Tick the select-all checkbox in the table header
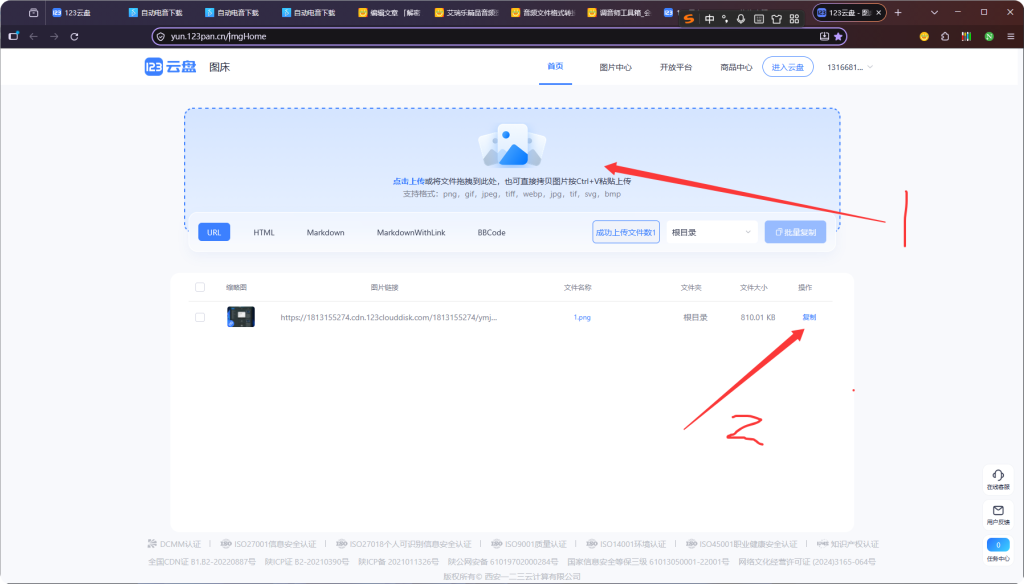Viewport: 1024px width, 584px height. (200, 287)
